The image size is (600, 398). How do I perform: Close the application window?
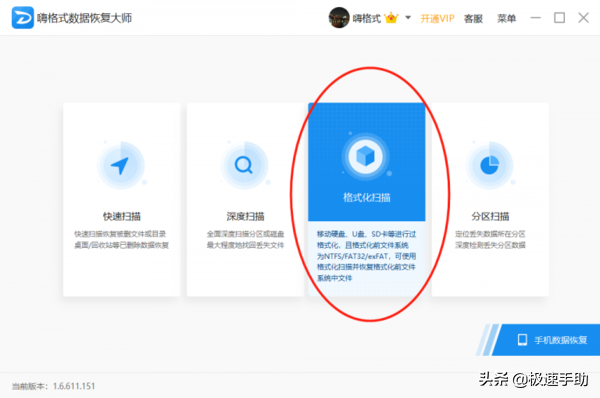point(583,18)
